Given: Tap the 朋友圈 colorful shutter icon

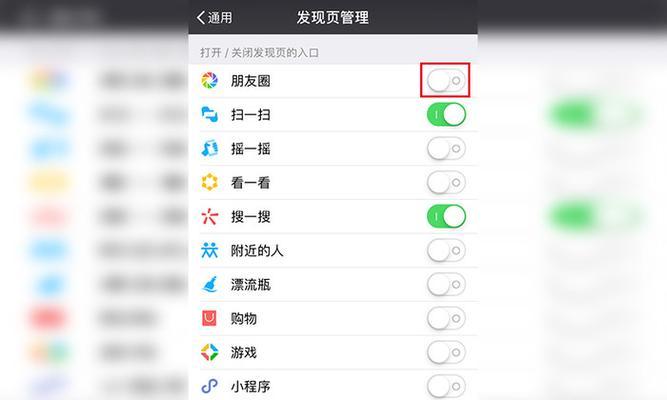Looking at the screenshot, I should click(x=209, y=80).
